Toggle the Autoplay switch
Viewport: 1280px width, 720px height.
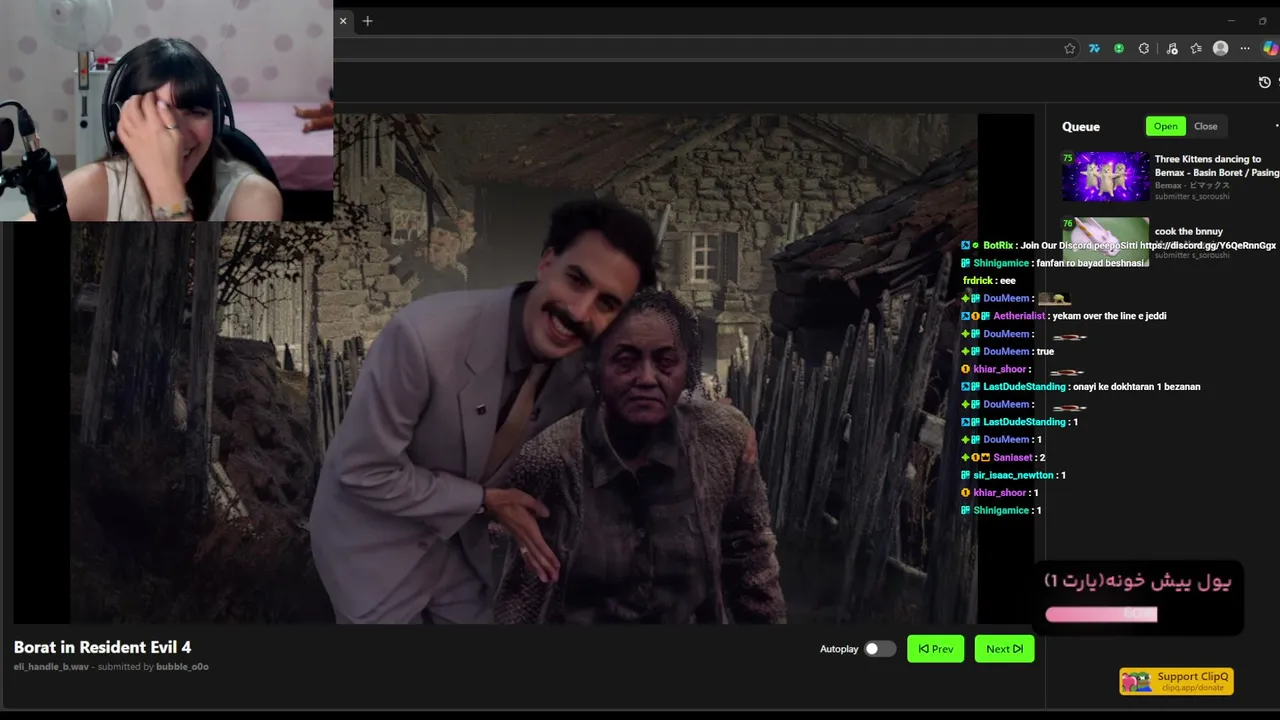click(880, 649)
